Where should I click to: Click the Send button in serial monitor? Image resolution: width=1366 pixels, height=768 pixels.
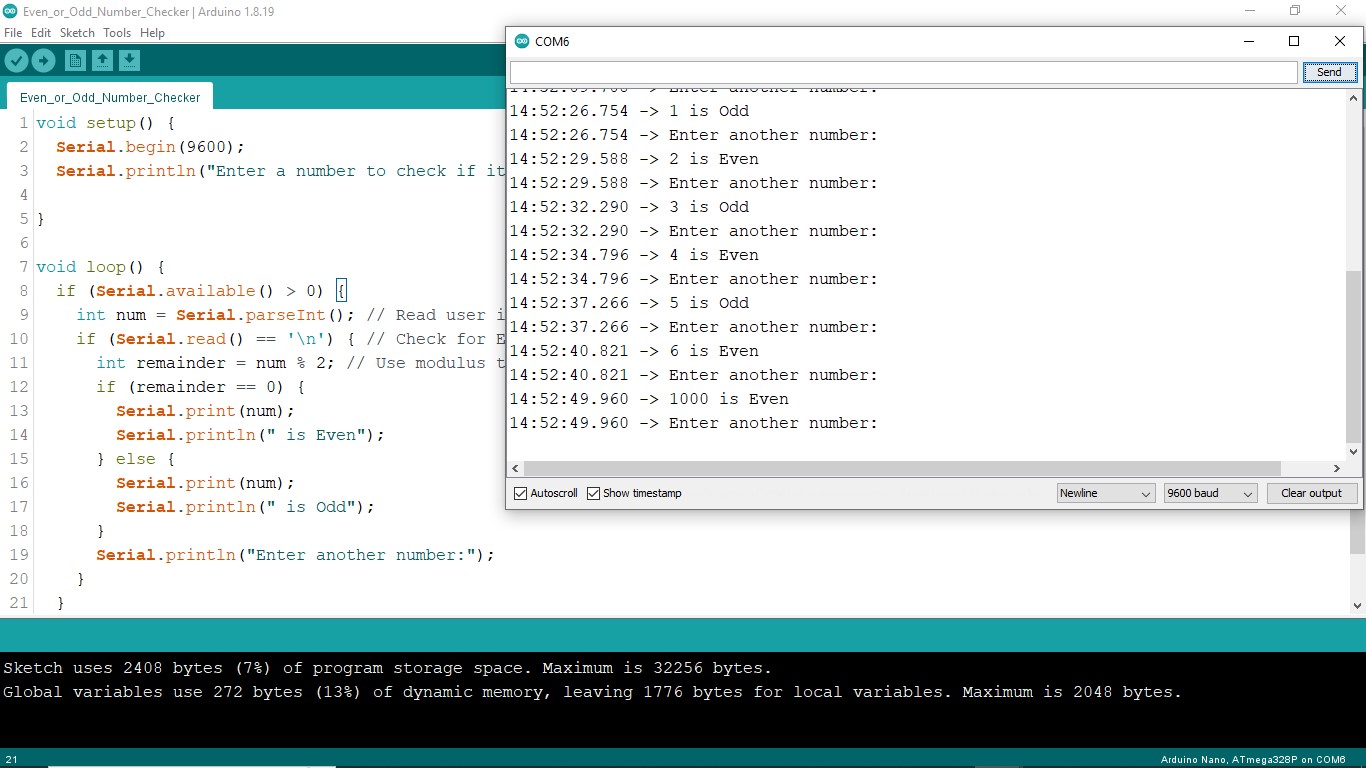(1329, 72)
